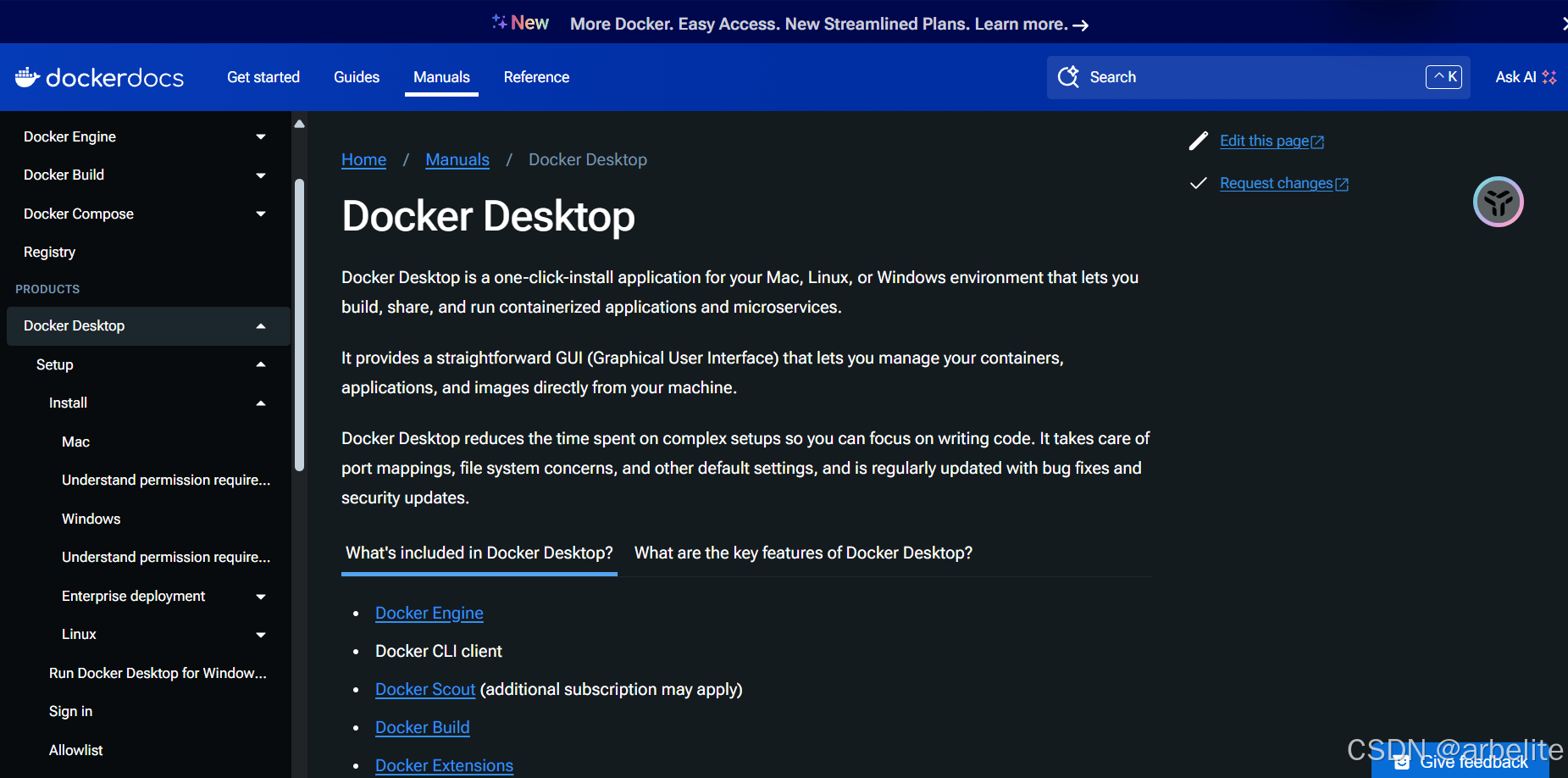Expand the Docker Engine section

tap(260, 136)
